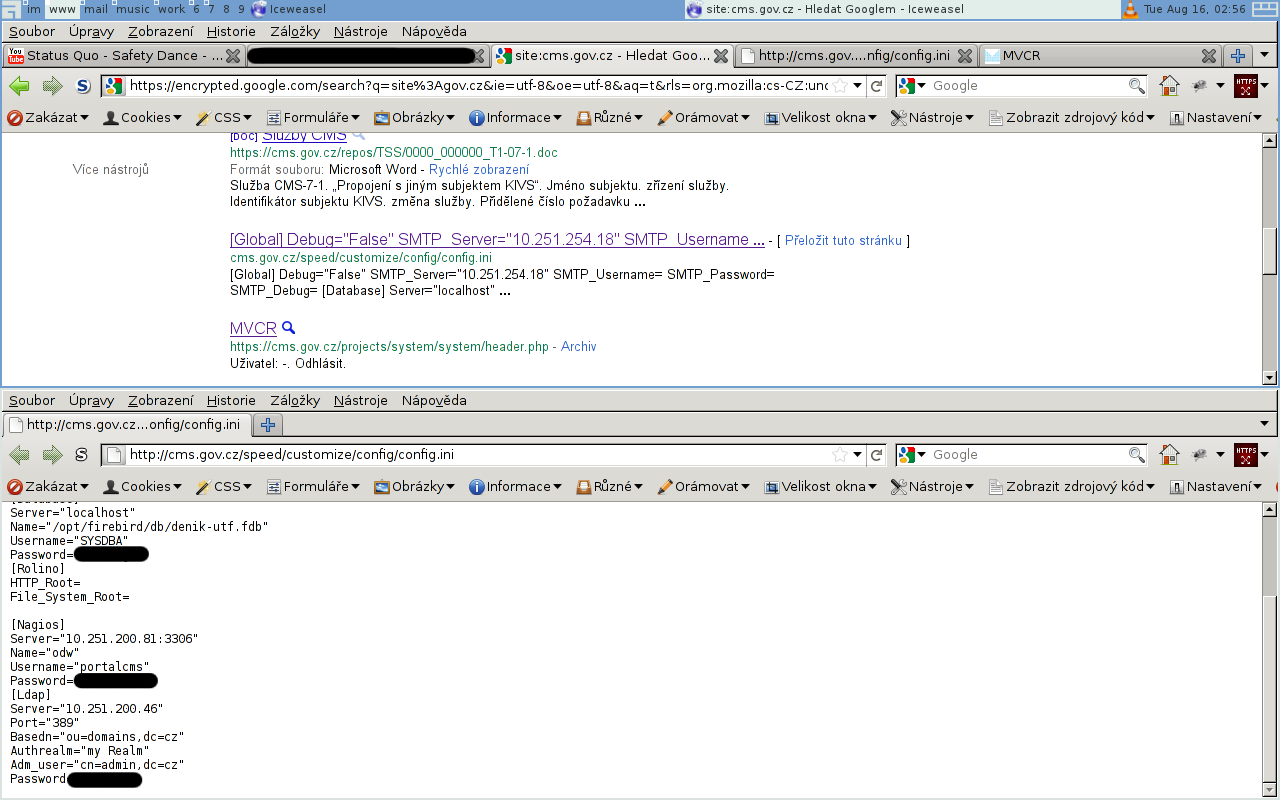
Task: Open the Historie menu in the upper window
Action: pyautogui.click(x=231, y=32)
